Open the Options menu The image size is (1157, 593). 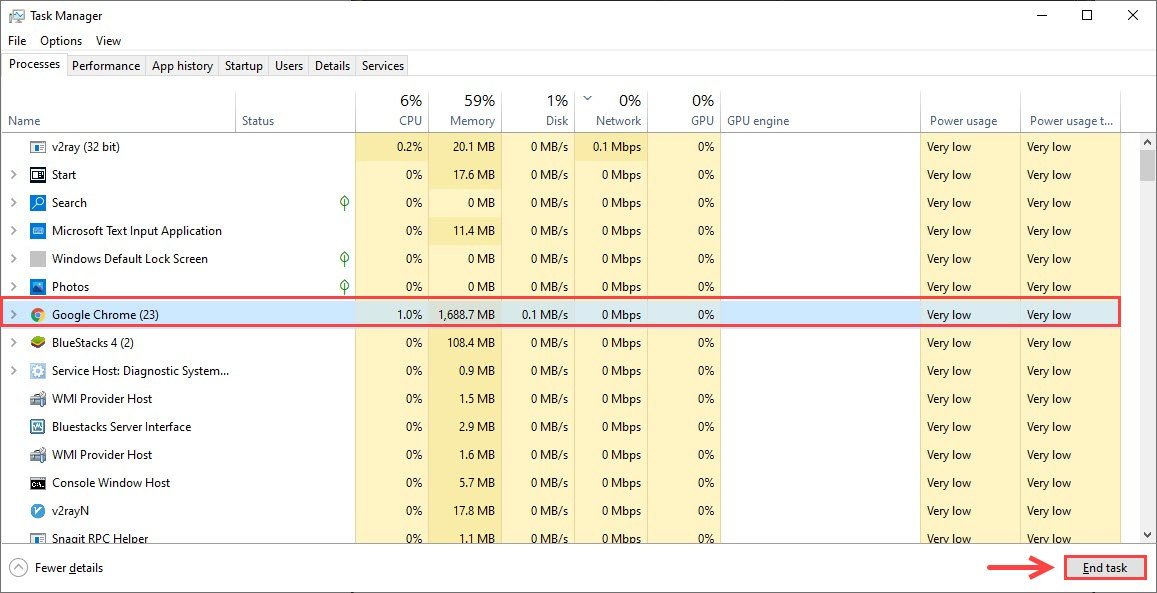point(61,41)
